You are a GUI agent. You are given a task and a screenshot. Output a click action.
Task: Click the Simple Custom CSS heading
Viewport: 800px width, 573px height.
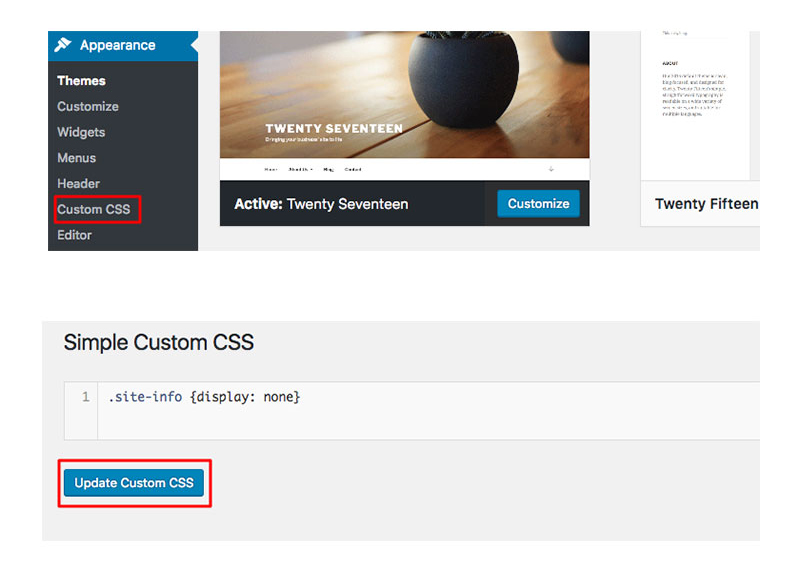pos(159,342)
